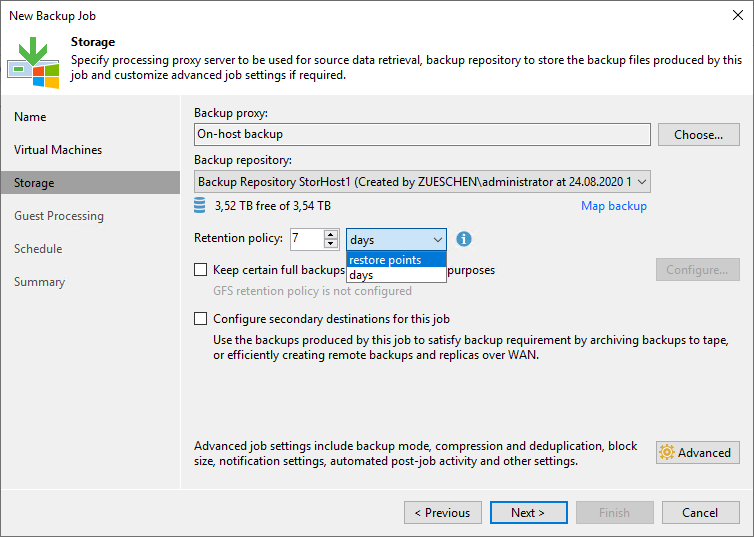Click the retention policy number field
Screen dimensions: 754x537
307,239
